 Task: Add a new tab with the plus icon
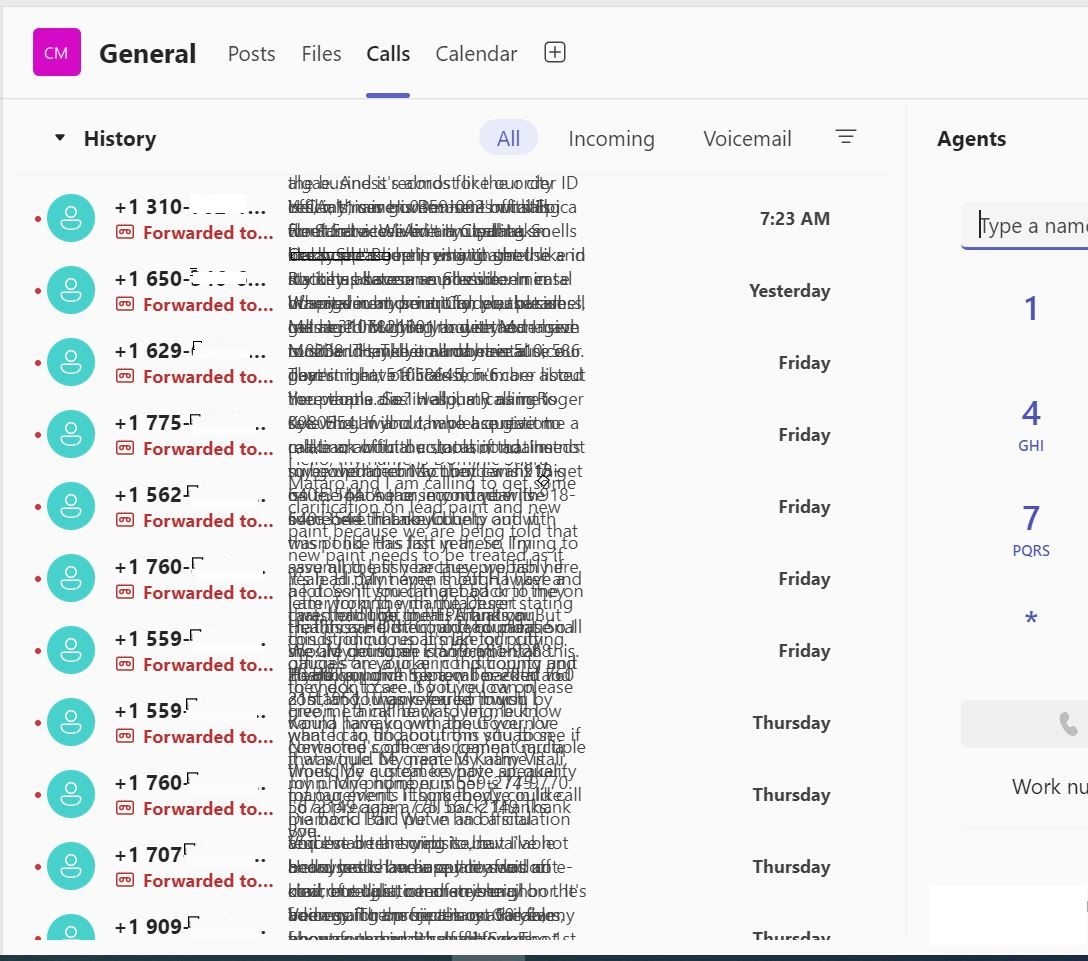pos(555,52)
